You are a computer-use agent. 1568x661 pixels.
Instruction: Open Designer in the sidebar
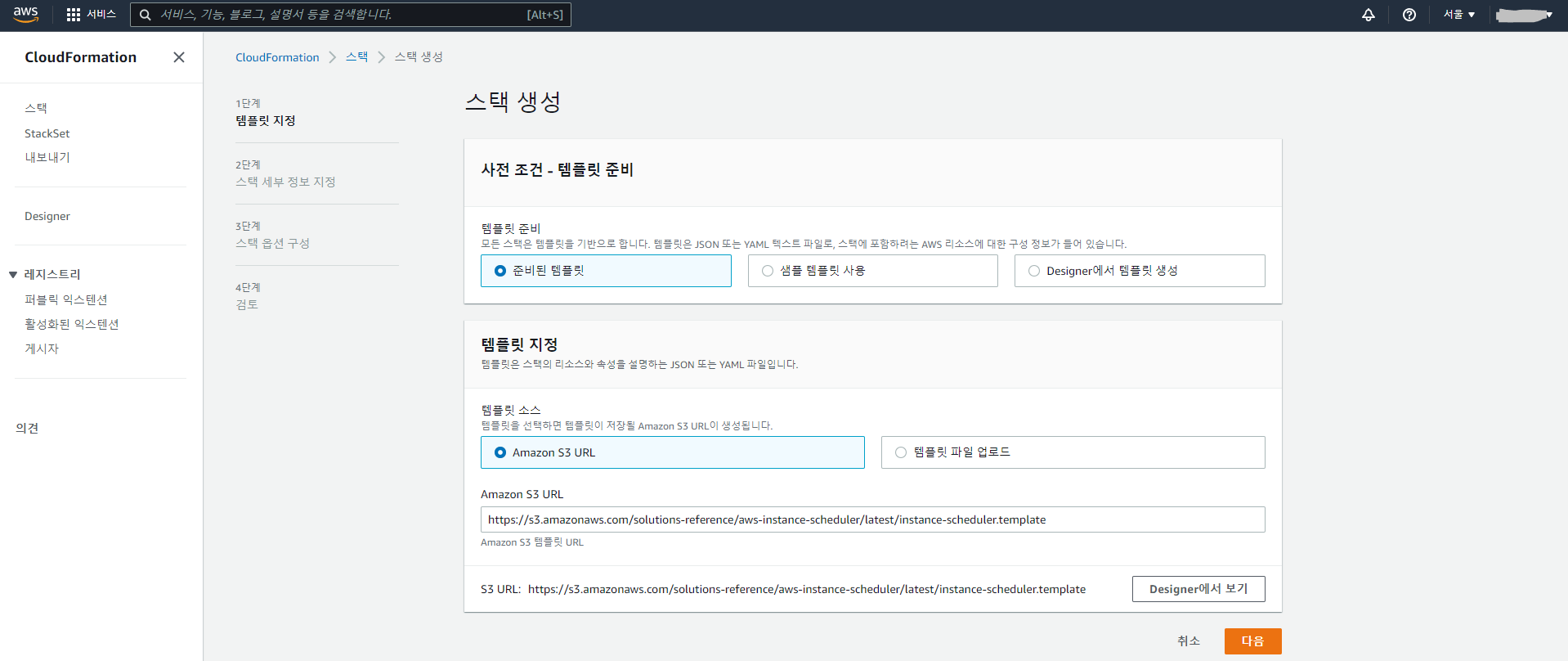coord(47,216)
